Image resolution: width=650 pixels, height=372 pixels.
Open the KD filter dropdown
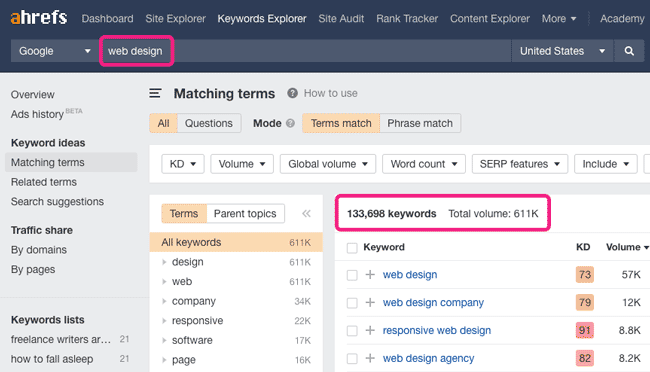pos(183,164)
